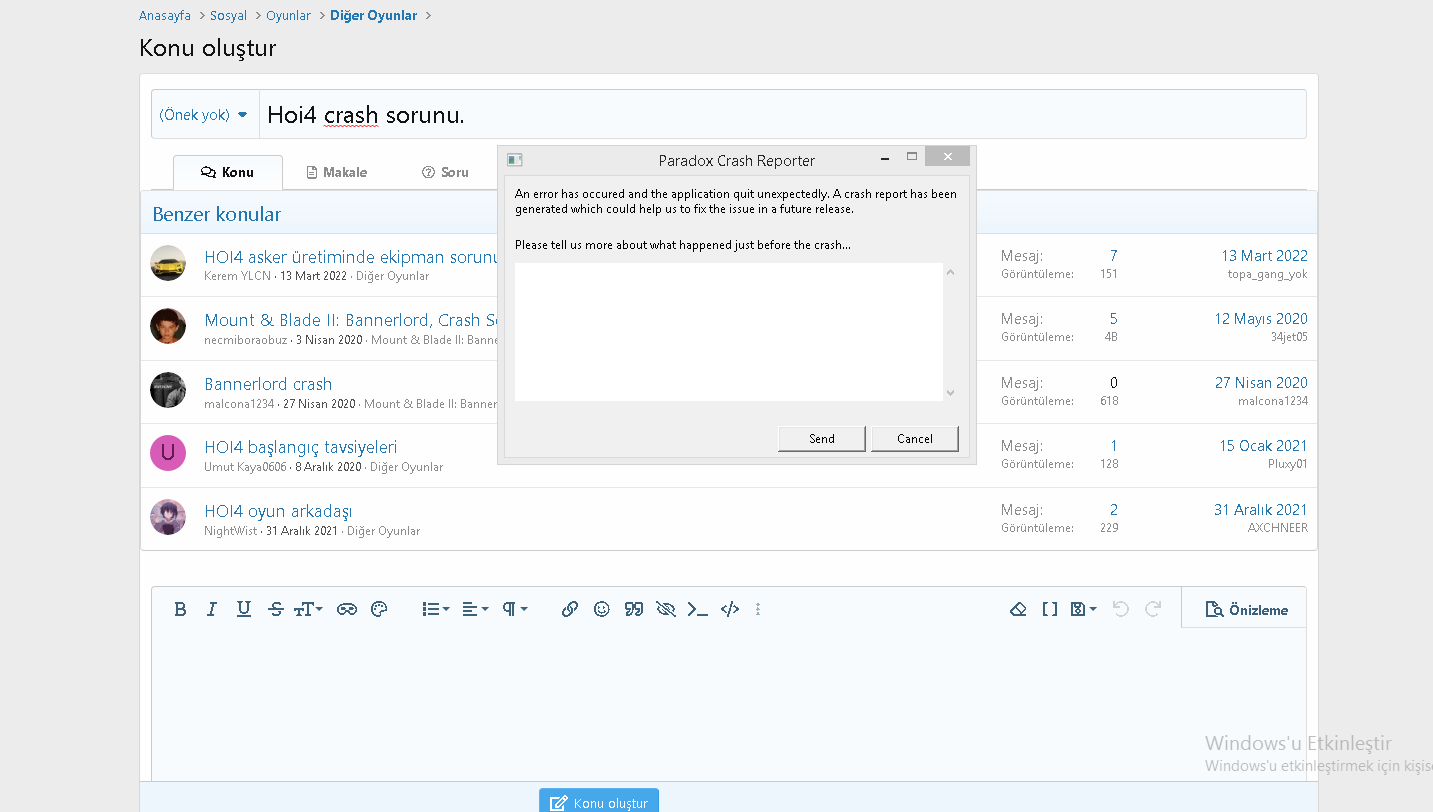Viewport: 1433px width, 812px height.
Task: Select the Makale thread type tab
Action: click(337, 172)
